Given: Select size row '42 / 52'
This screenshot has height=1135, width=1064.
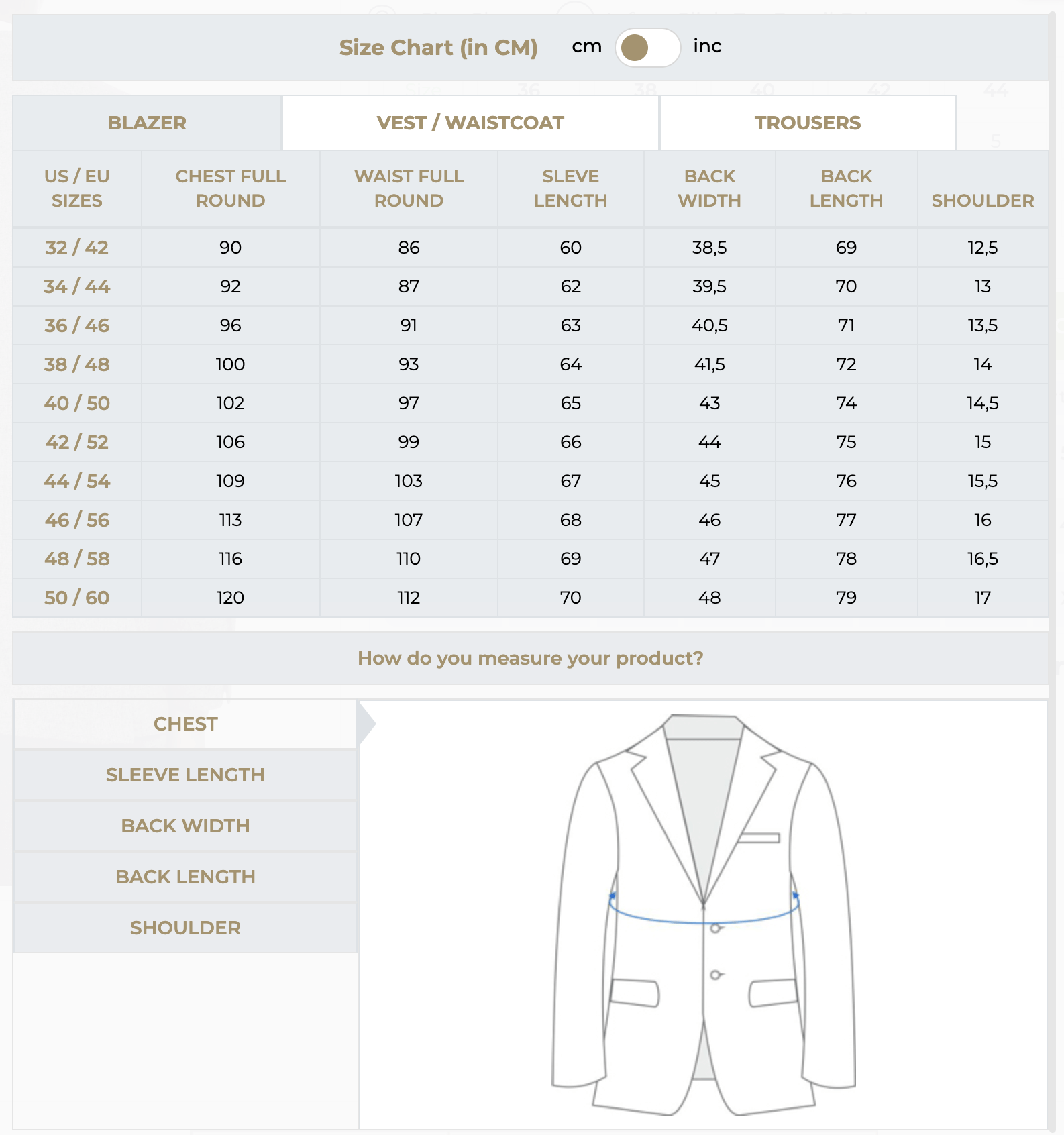Looking at the screenshot, I should tap(531, 442).
